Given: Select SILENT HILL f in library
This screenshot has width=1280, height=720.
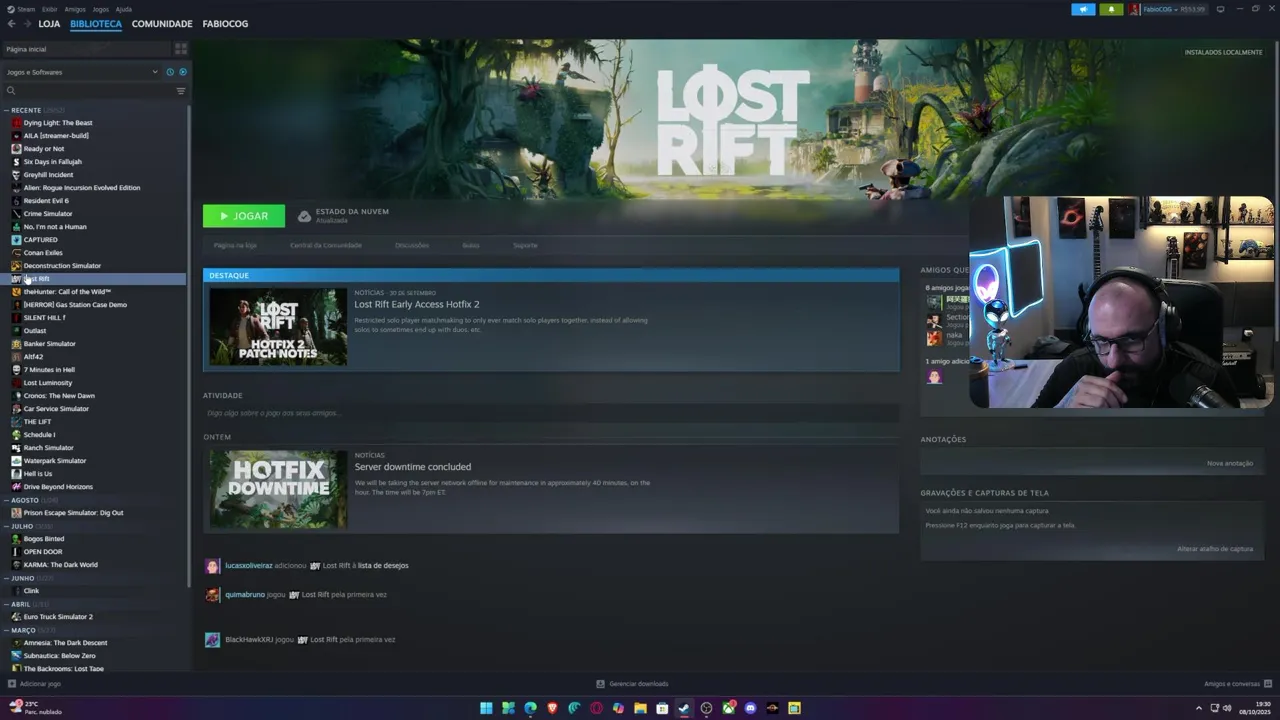Looking at the screenshot, I should (45, 318).
